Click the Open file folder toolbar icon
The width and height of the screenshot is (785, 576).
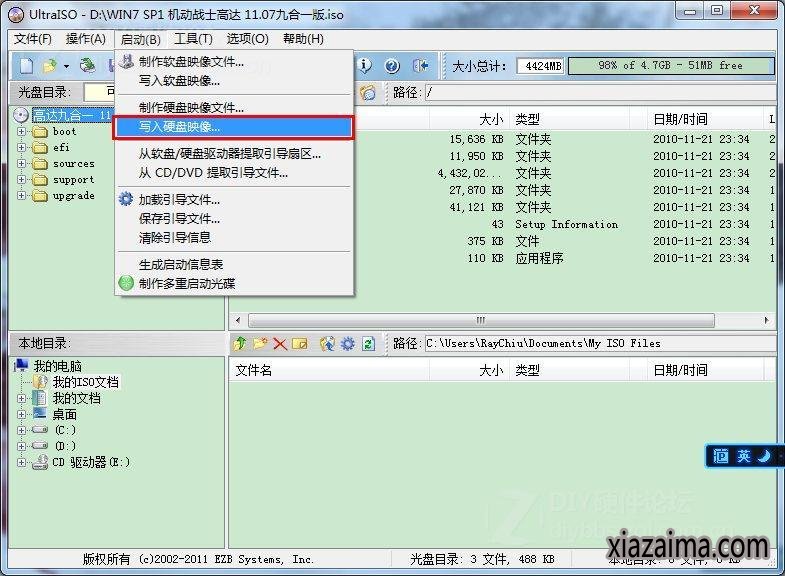pyautogui.click(x=50, y=66)
